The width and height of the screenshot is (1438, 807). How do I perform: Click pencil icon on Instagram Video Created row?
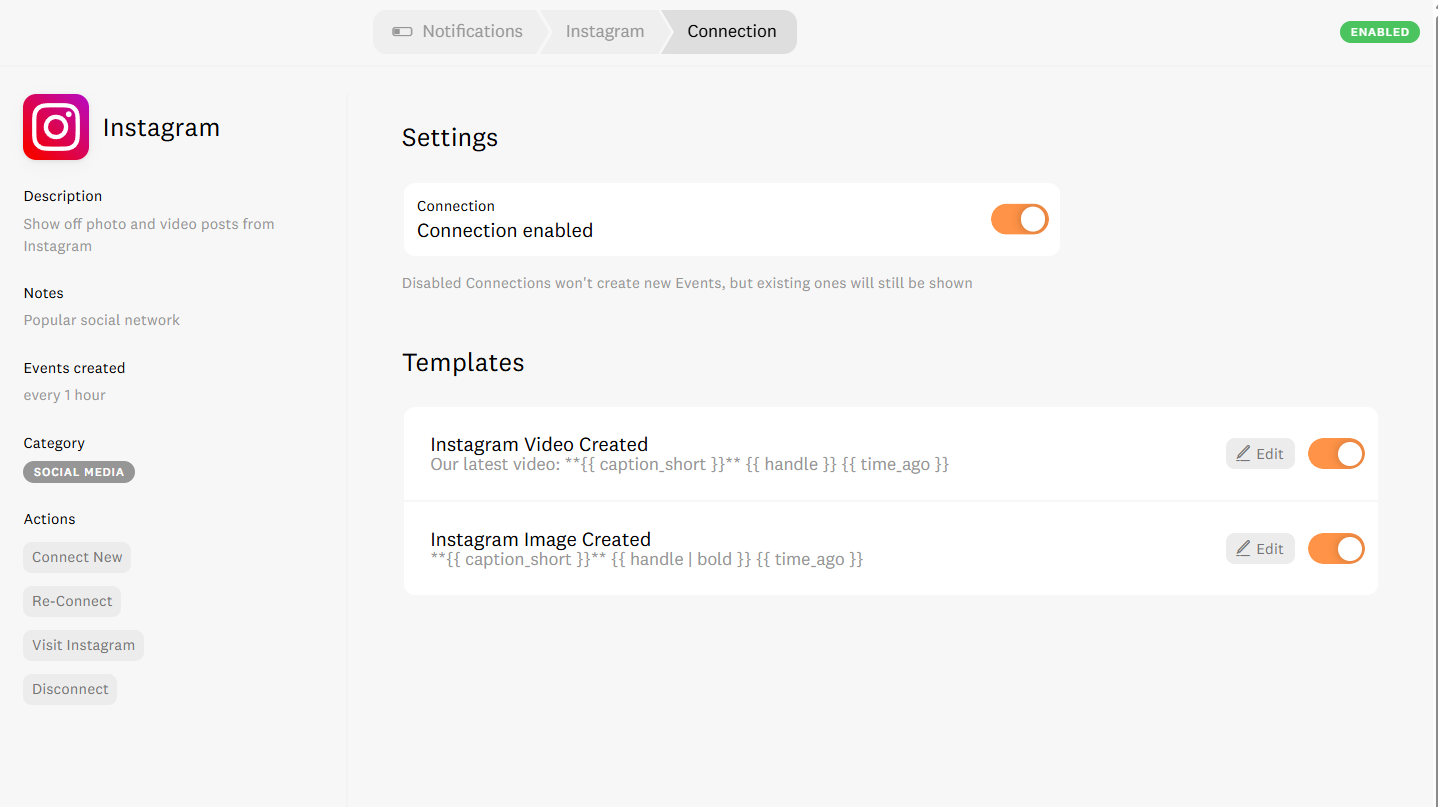1243,454
